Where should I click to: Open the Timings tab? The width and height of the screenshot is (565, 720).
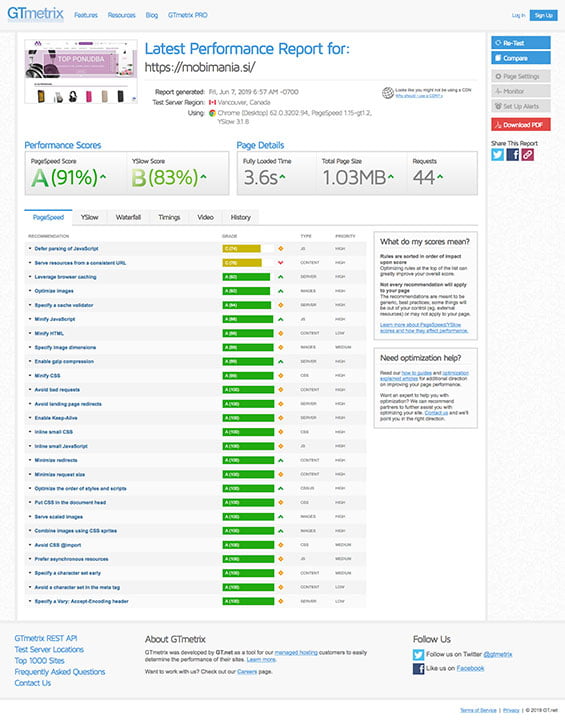(169, 217)
